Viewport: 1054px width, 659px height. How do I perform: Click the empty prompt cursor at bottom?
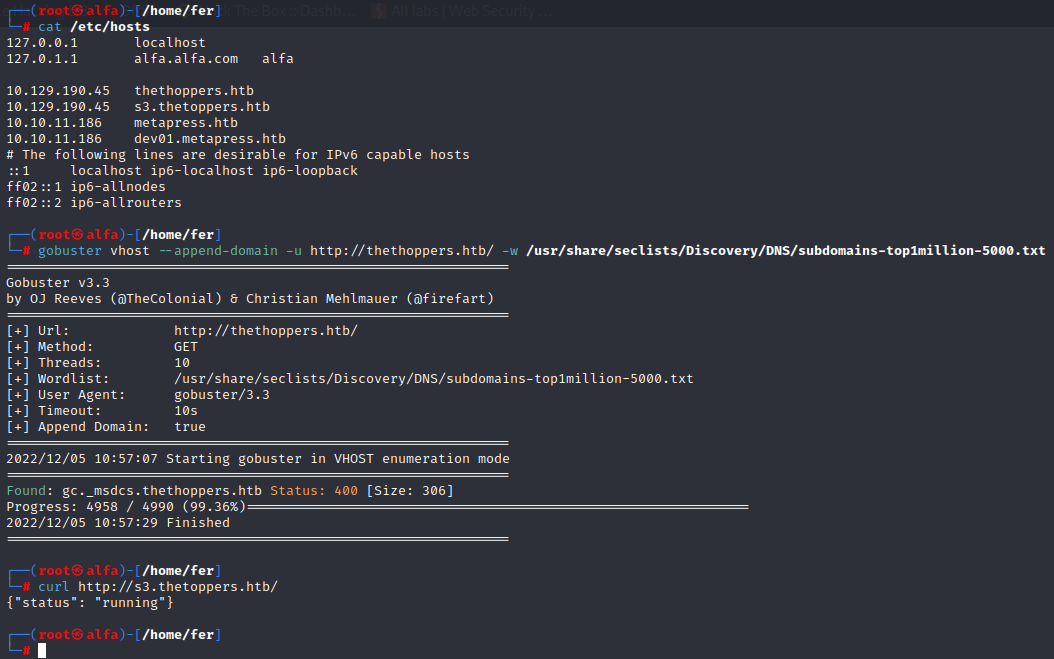click(42, 650)
